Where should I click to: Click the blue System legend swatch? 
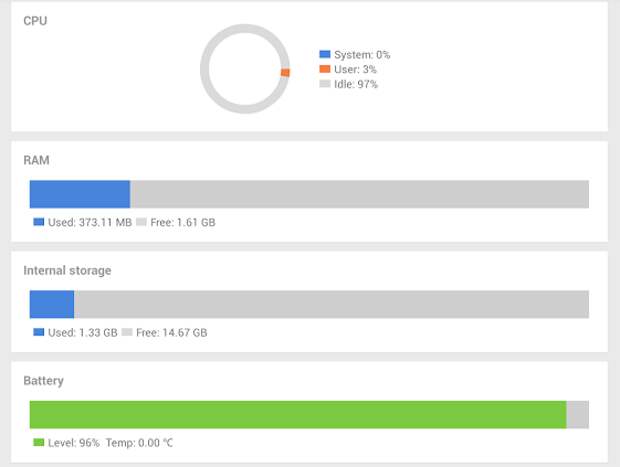click(x=325, y=55)
